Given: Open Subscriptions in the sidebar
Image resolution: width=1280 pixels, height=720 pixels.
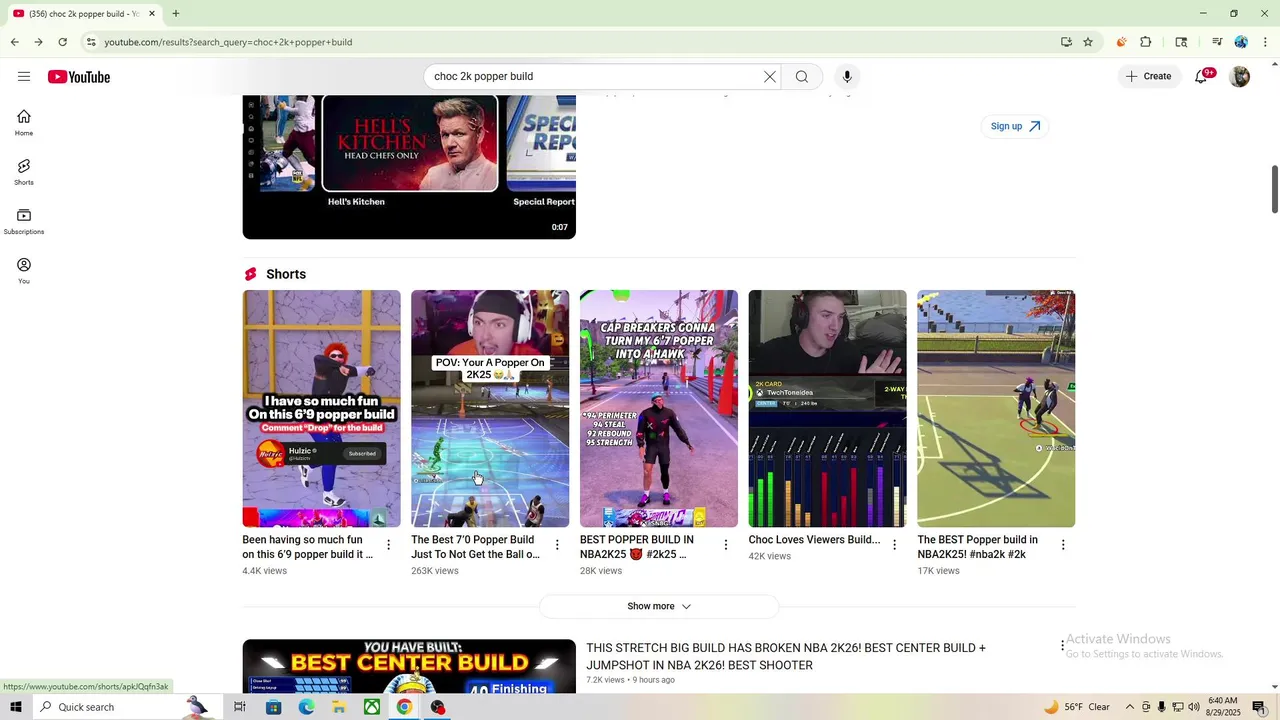Looking at the screenshot, I should [x=24, y=221].
